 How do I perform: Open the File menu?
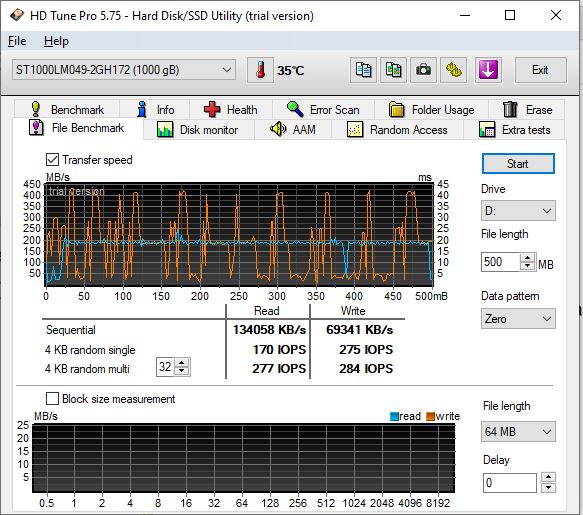tap(17, 41)
